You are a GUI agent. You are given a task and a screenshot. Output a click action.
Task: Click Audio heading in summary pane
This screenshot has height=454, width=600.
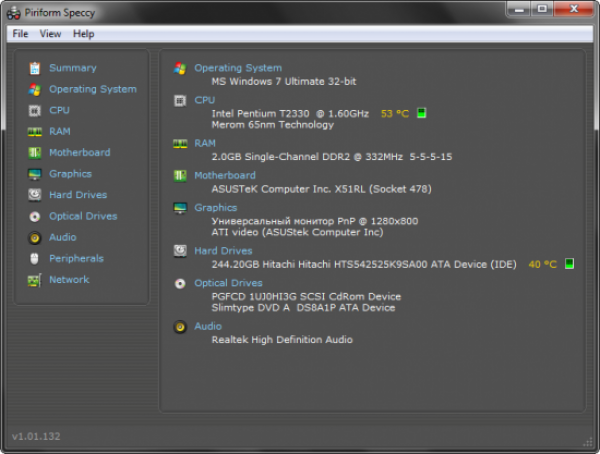(208, 326)
